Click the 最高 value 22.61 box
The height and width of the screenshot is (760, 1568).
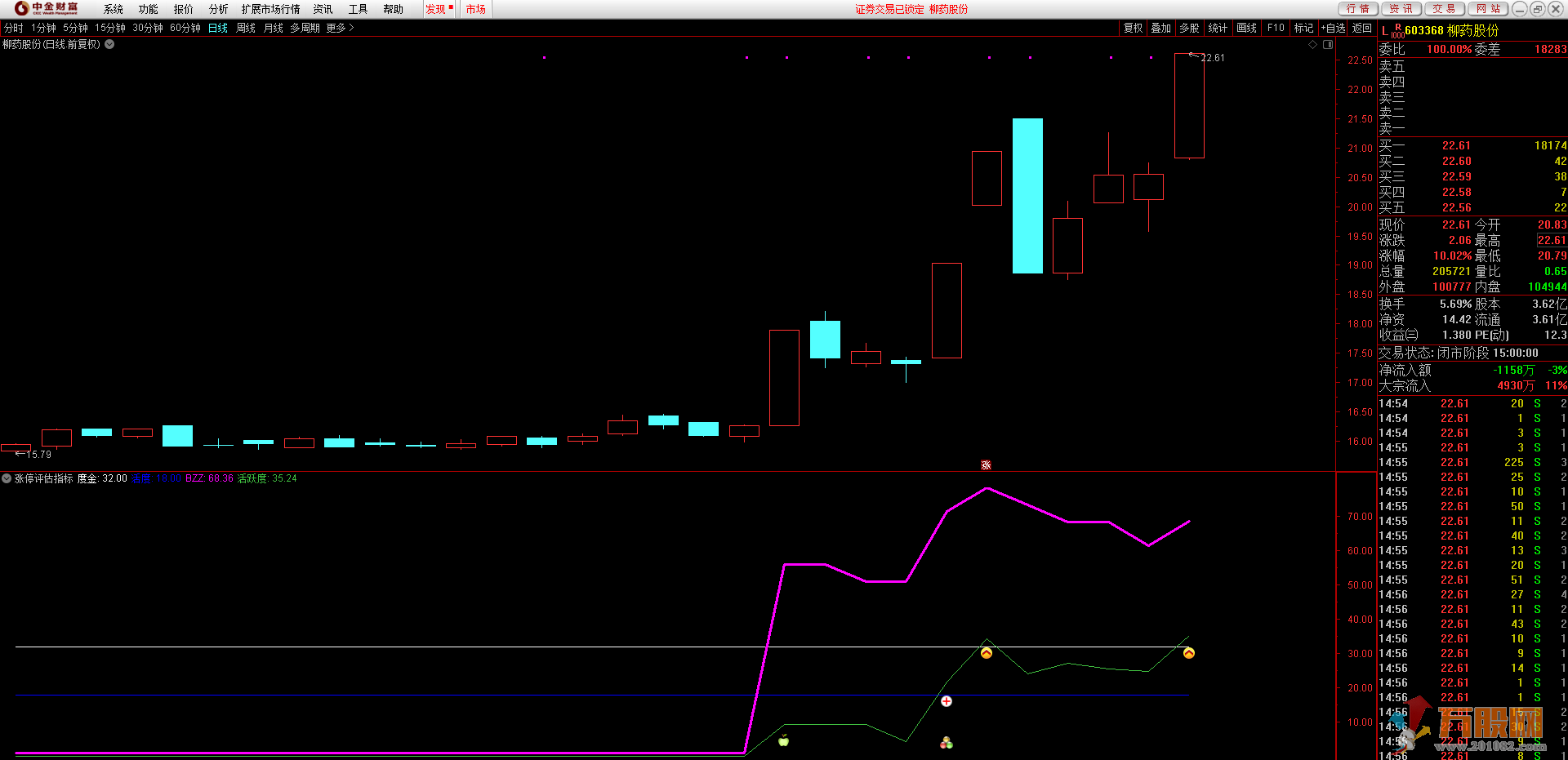pyautogui.click(x=1552, y=240)
